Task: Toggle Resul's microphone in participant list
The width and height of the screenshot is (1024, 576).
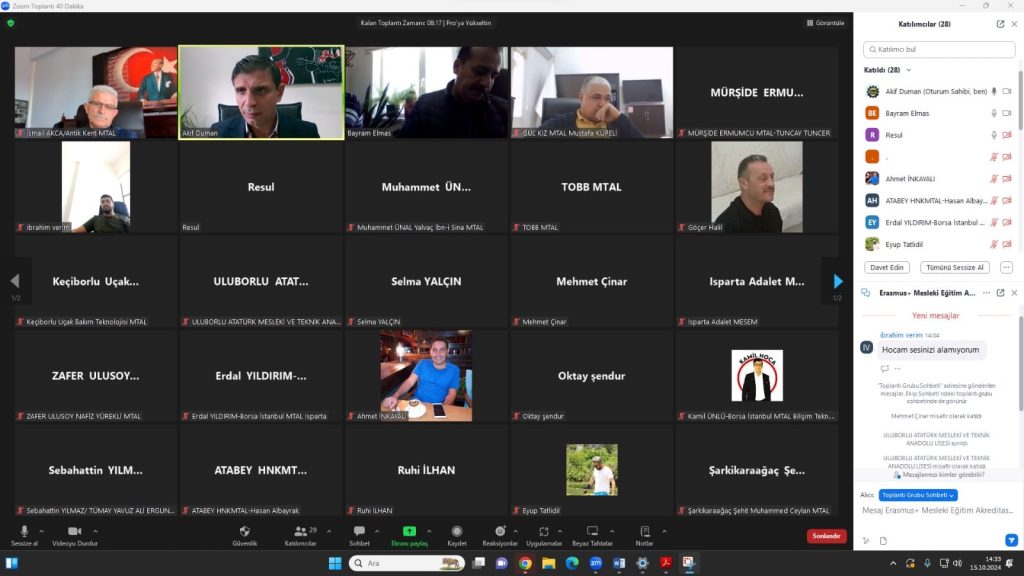Action: [994, 135]
